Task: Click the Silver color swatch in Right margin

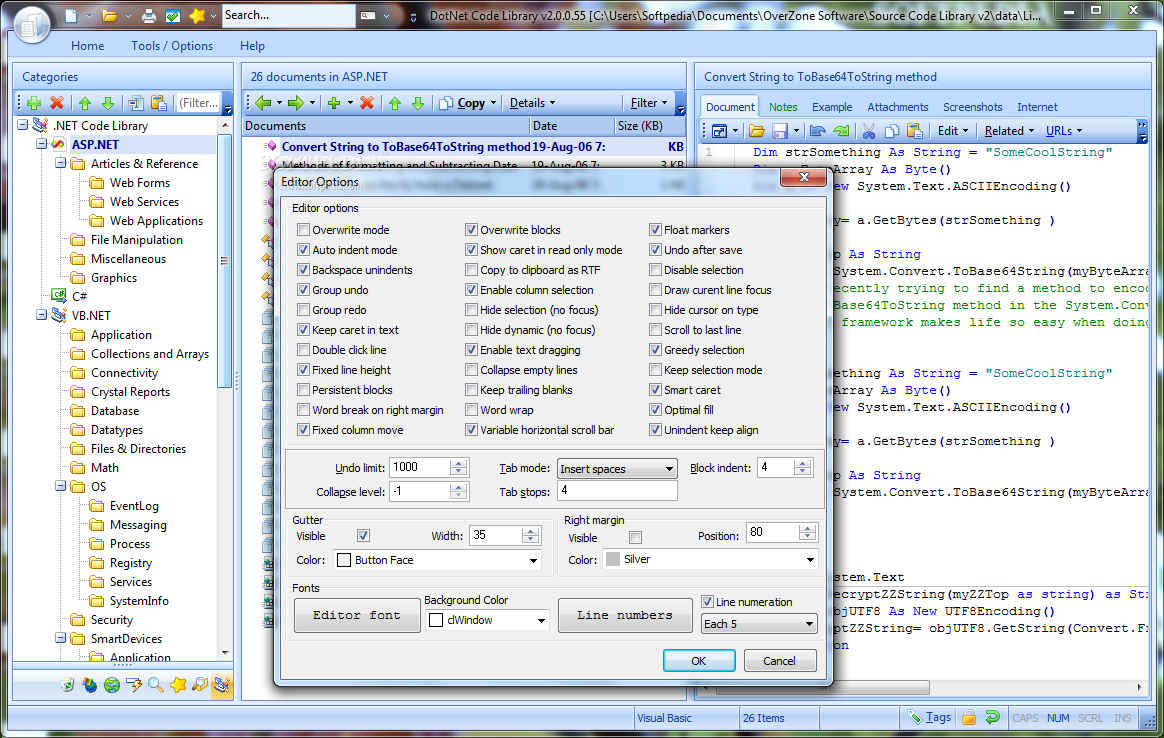Action: click(x=612, y=560)
